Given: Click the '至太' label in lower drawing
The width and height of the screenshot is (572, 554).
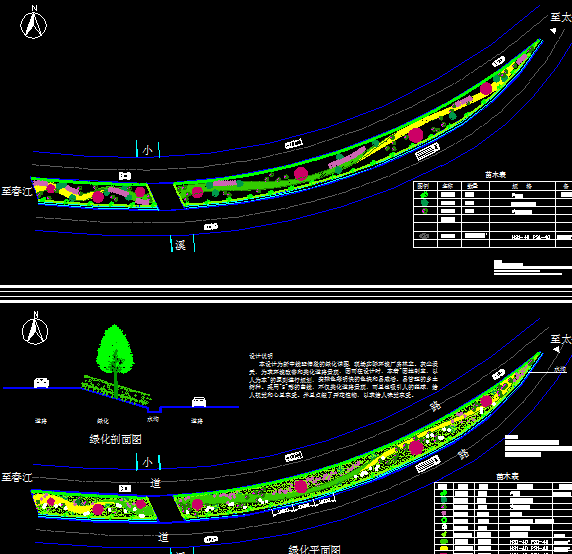Looking at the screenshot, I should pyautogui.click(x=561, y=339).
